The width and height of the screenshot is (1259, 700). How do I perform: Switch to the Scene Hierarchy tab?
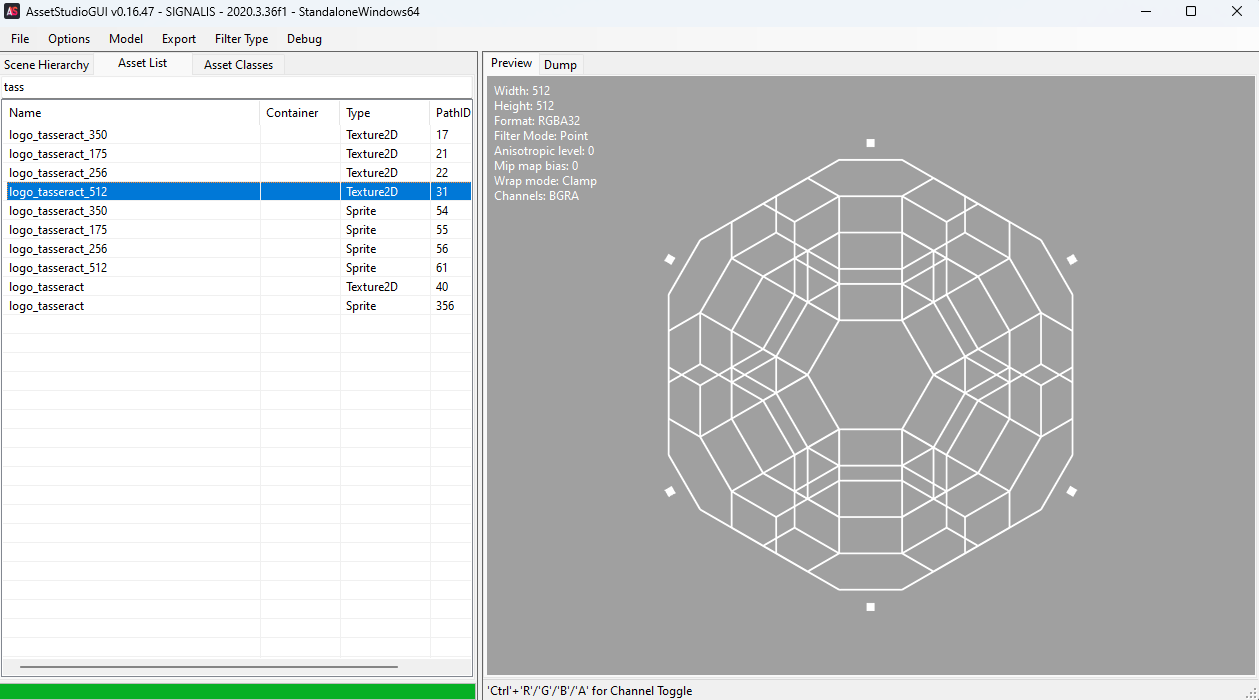coord(46,65)
